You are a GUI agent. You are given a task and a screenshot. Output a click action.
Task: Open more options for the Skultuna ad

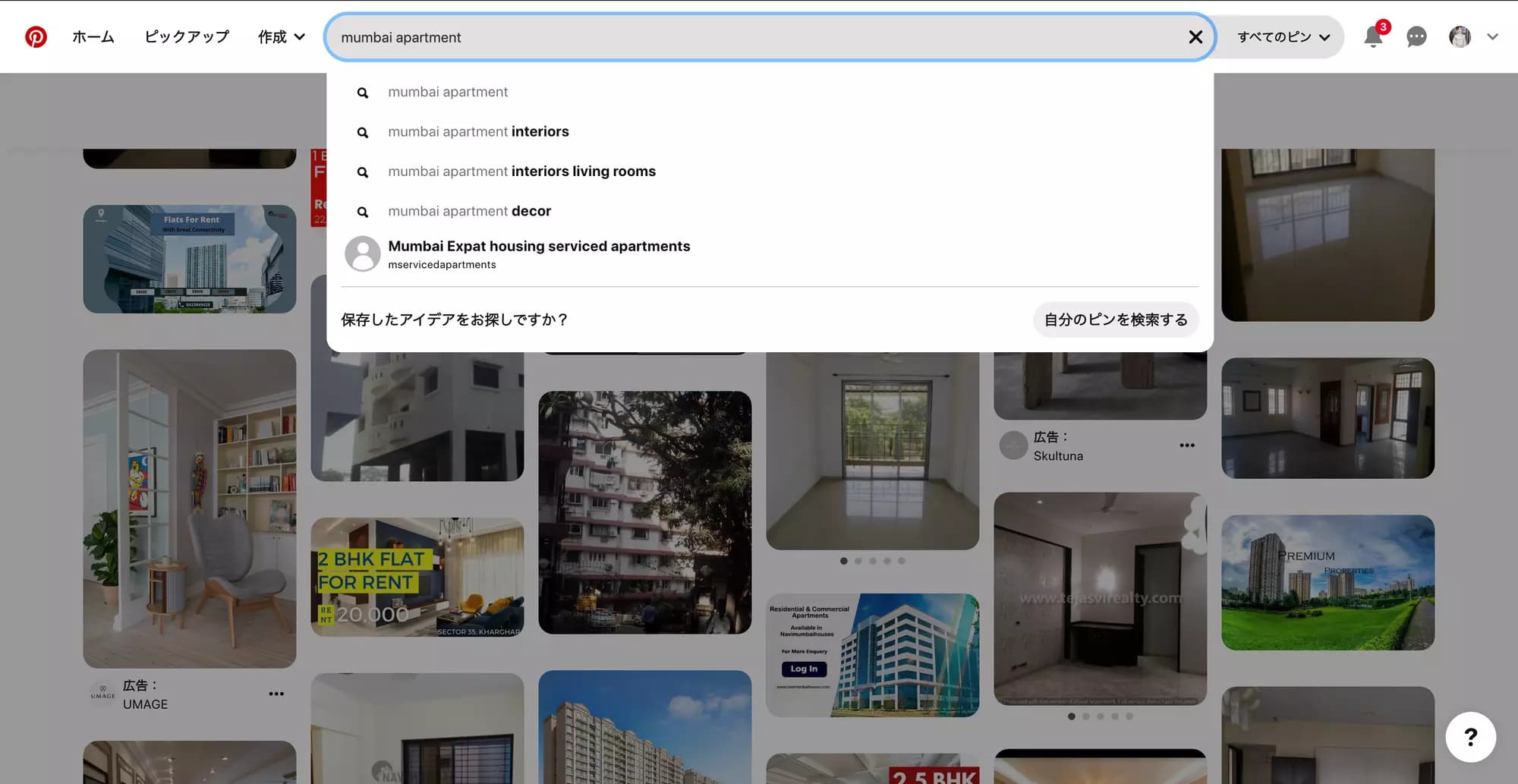tap(1187, 446)
